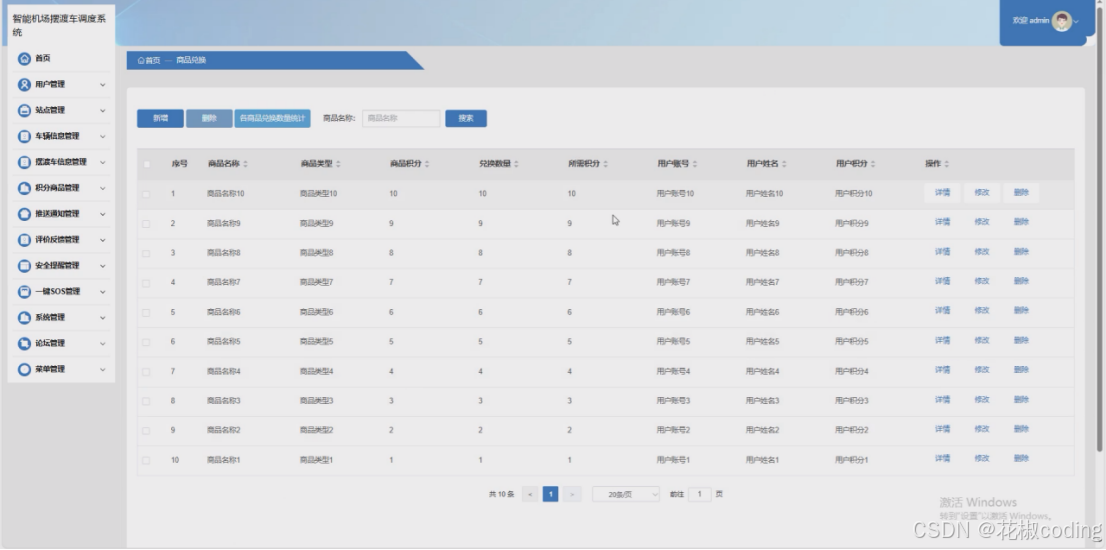Screen dimensions: 1106x550
Task: Check the row for 商品名称9
Action: [146, 224]
